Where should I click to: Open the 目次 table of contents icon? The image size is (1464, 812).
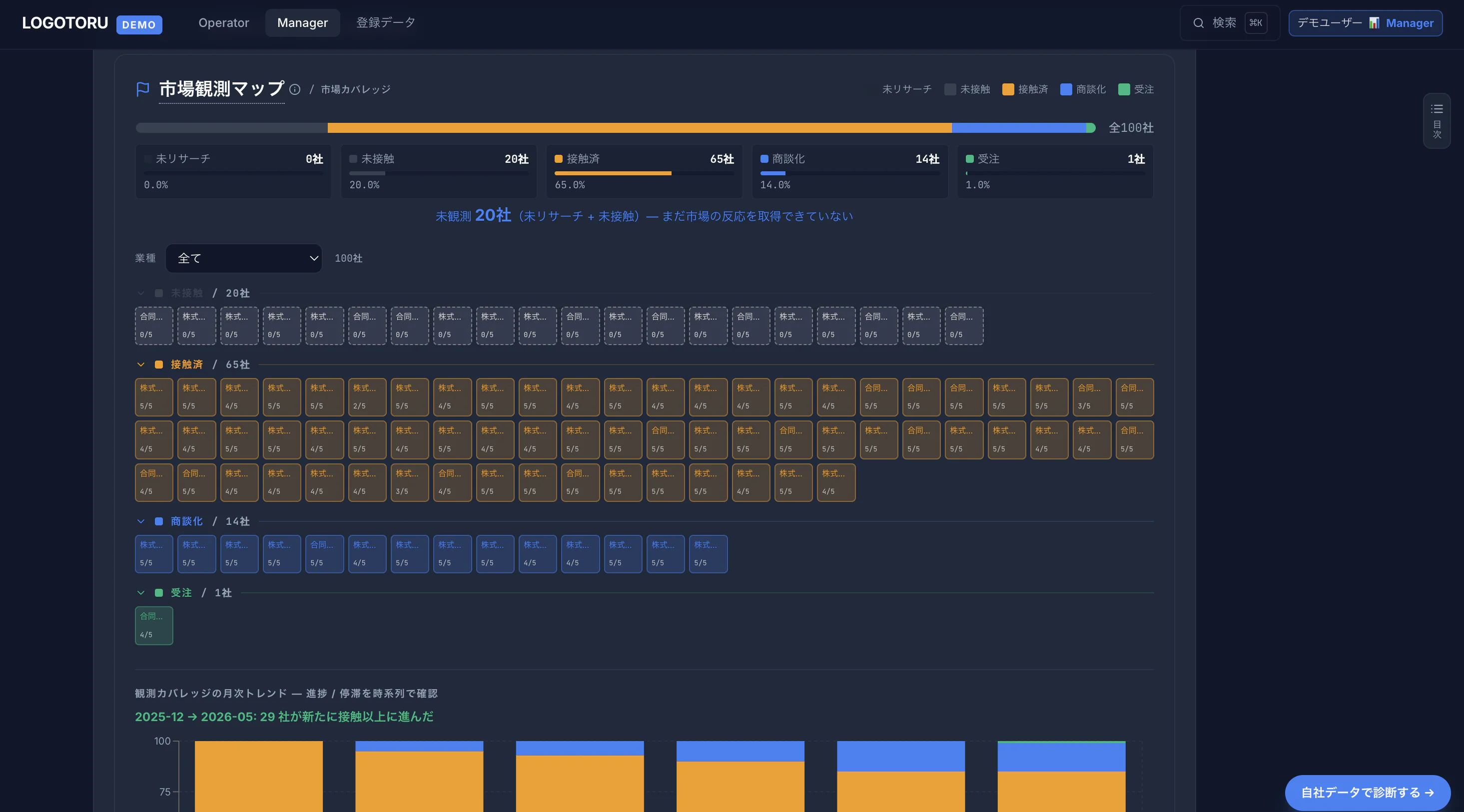pyautogui.click(x=1437, y=120)
